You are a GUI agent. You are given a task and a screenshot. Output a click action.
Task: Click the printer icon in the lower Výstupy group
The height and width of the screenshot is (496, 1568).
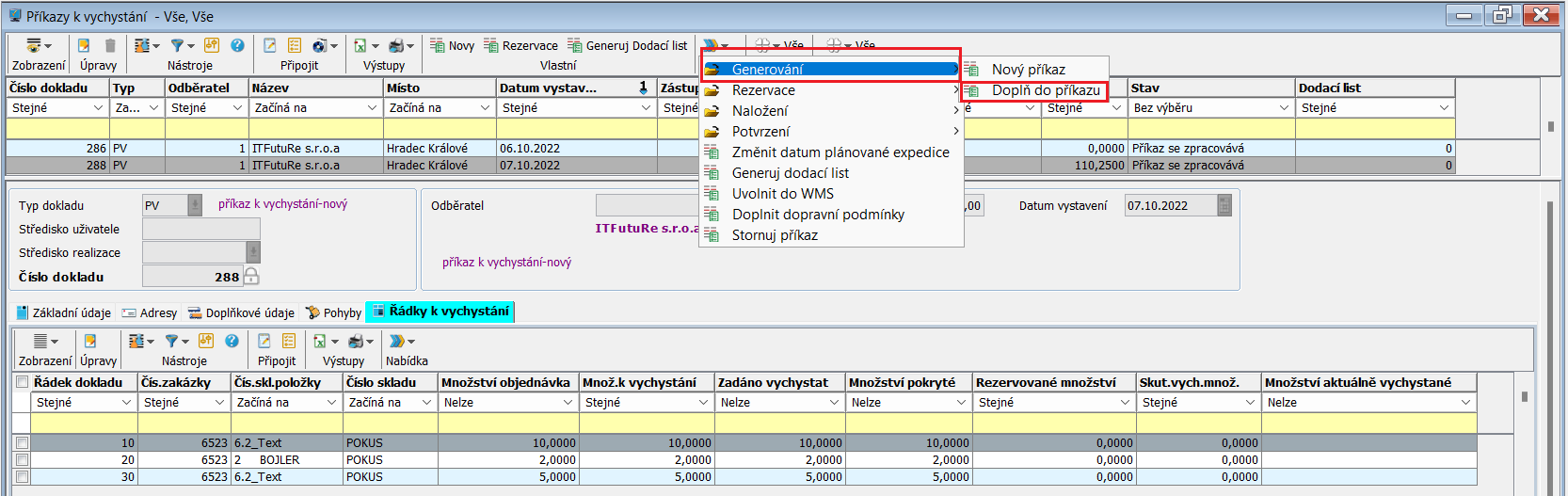tap(356, 341)
